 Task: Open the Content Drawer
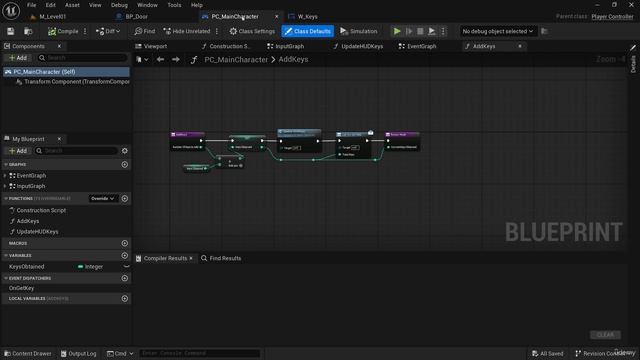[28, 353]
